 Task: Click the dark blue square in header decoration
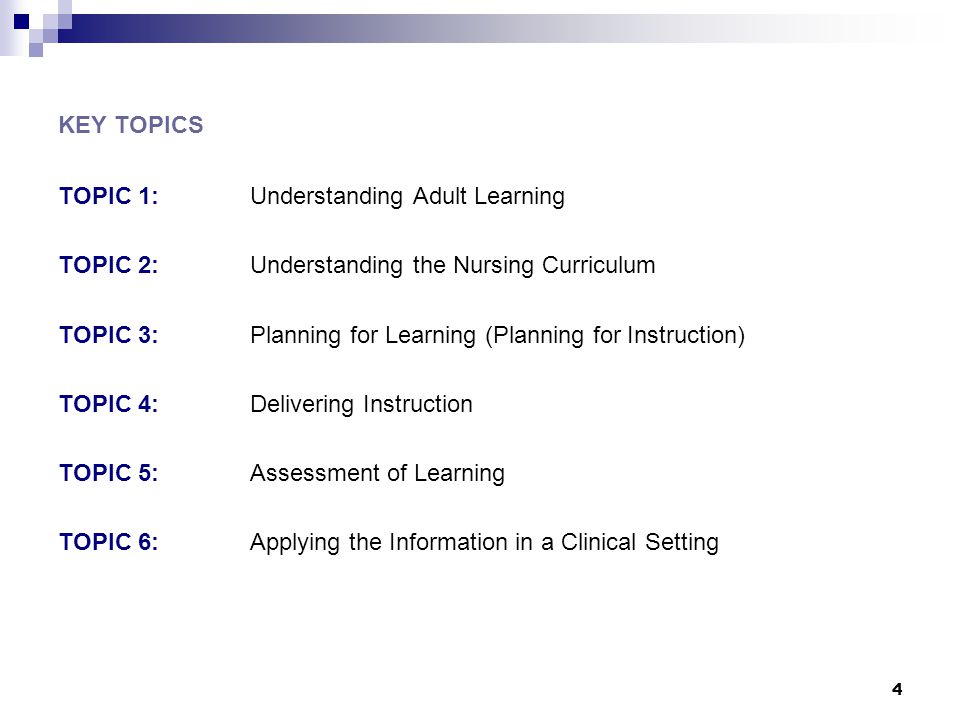click(21, 21)
